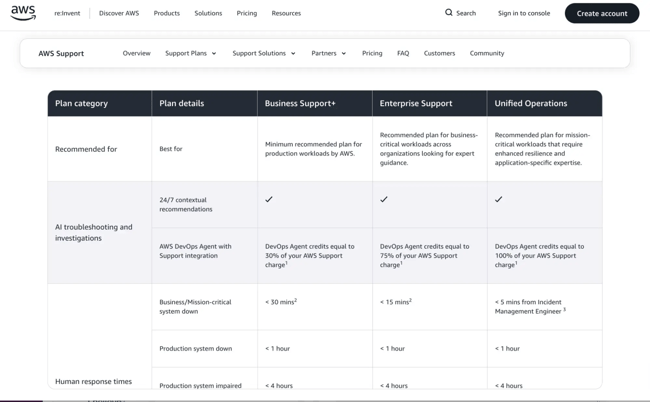The width and height of the screenshot is (650, 402).
Task: Click Minimum recommended plan for production workloads text
Action: tap(313, 149)
